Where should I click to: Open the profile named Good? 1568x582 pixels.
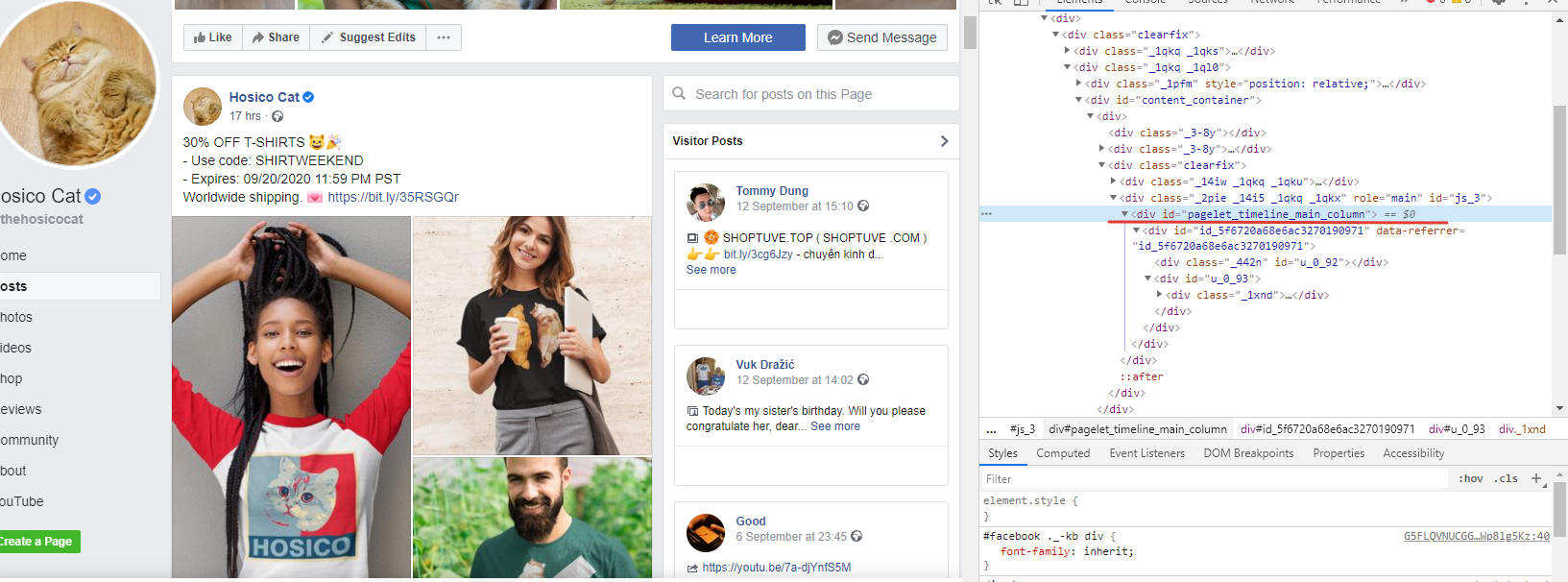pos(751,521)
